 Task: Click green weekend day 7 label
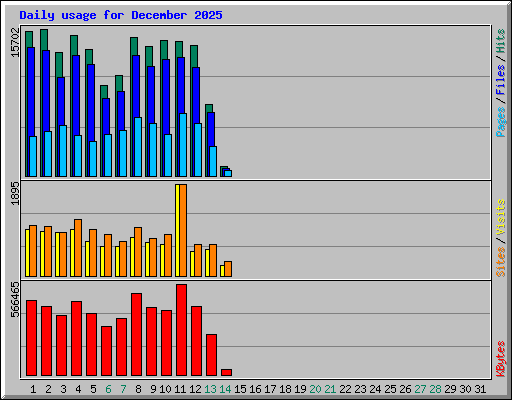coord(123,389)
